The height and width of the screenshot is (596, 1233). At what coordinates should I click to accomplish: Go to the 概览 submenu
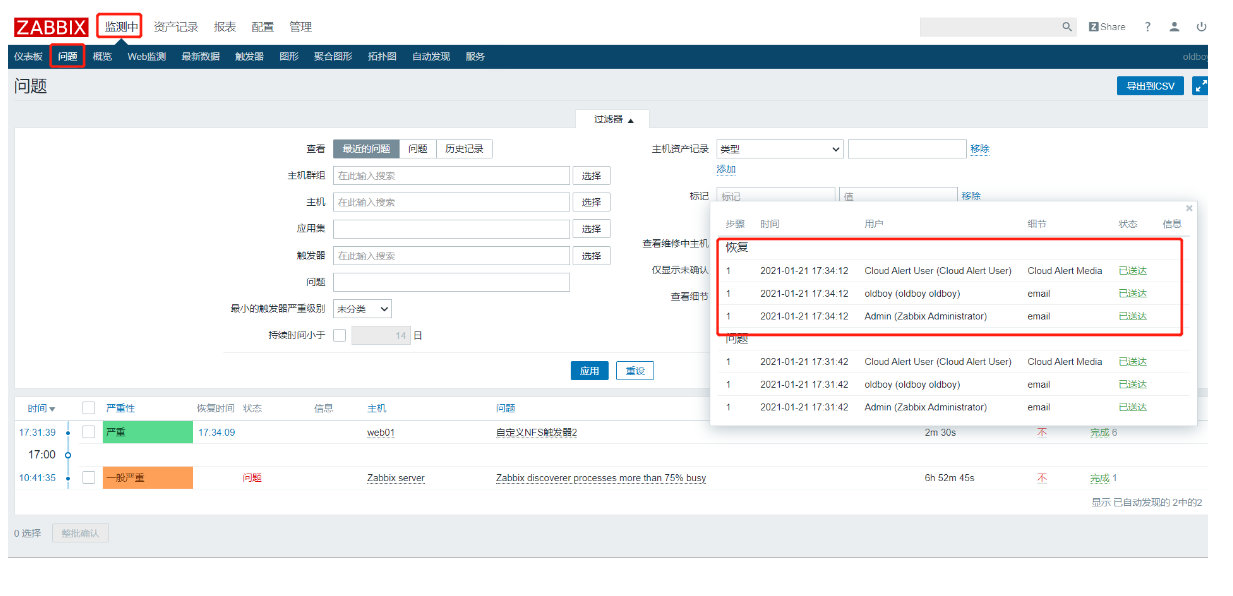(x=102, y=57)
